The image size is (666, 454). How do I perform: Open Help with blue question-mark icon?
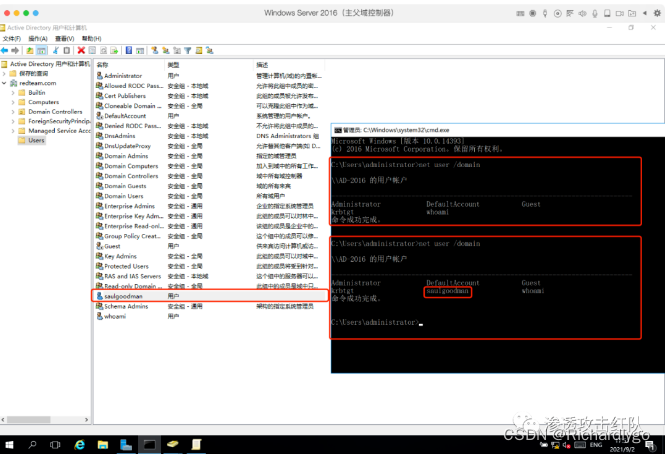129,51
